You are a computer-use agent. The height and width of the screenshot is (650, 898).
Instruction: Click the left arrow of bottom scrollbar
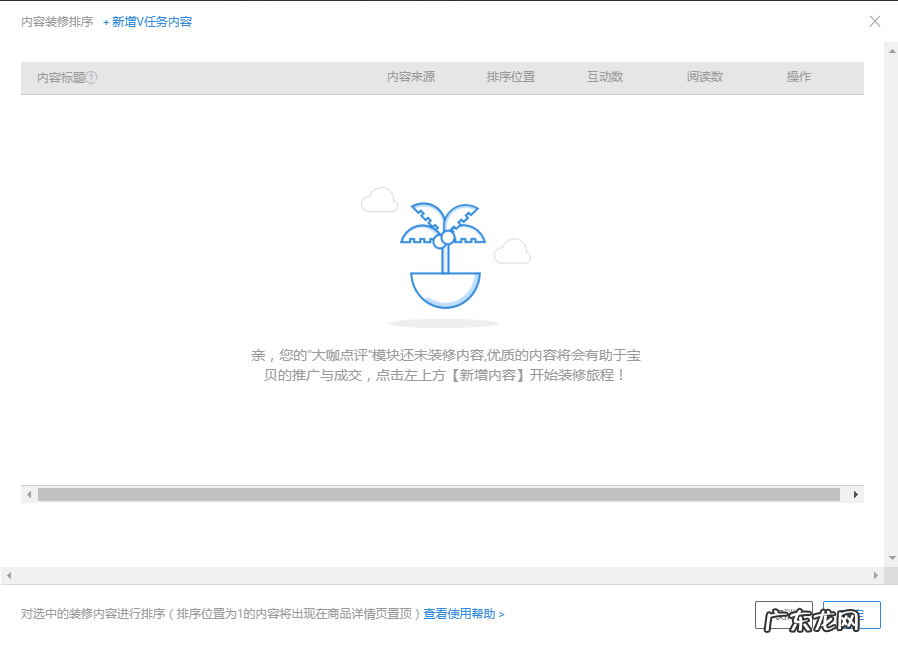pyautogui.click(x=8, y=576)
